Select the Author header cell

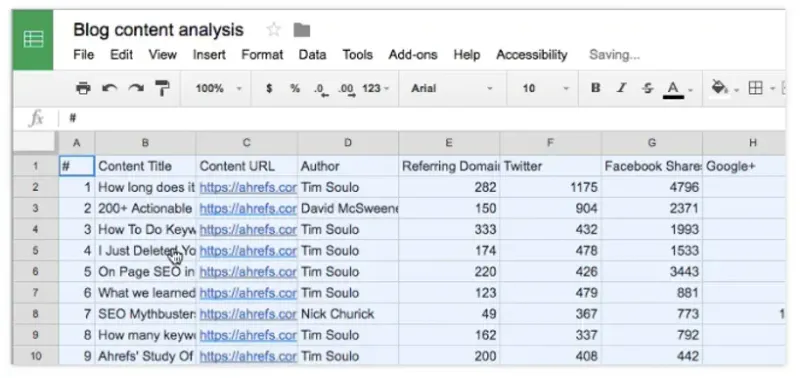coord(348,166)
